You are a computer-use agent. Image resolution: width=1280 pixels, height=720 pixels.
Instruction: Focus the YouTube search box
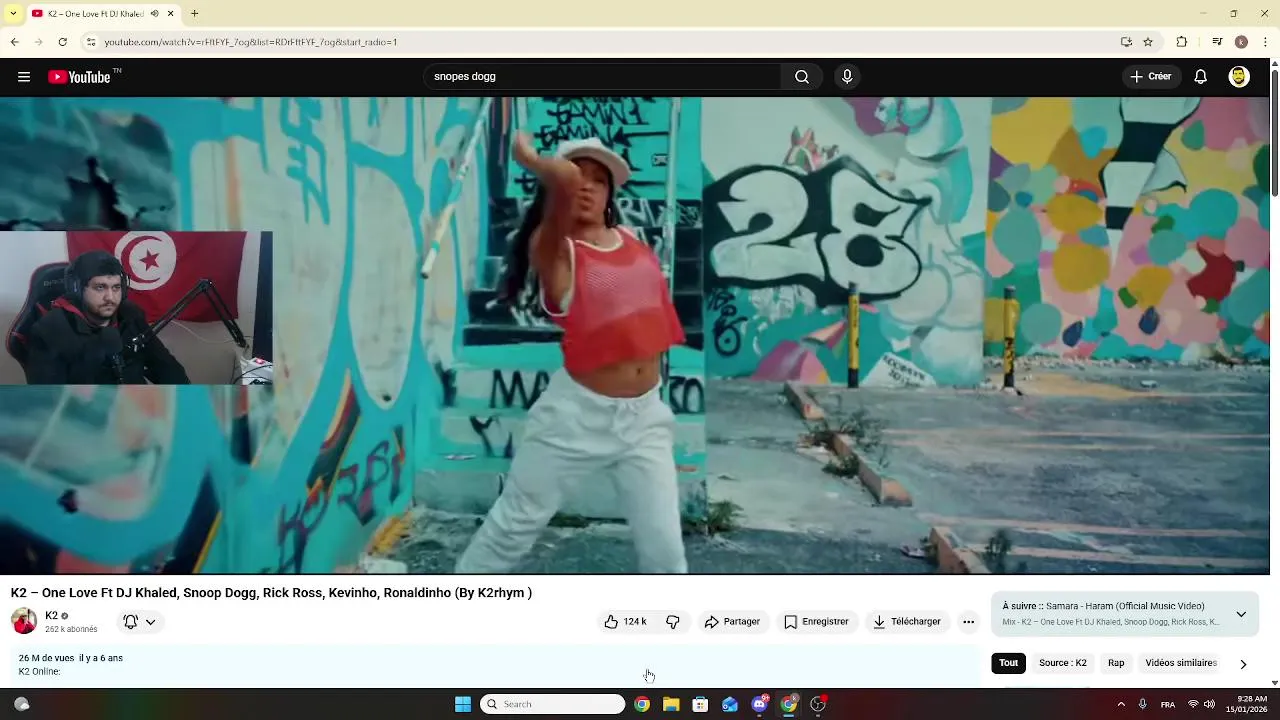click(603, 77)
